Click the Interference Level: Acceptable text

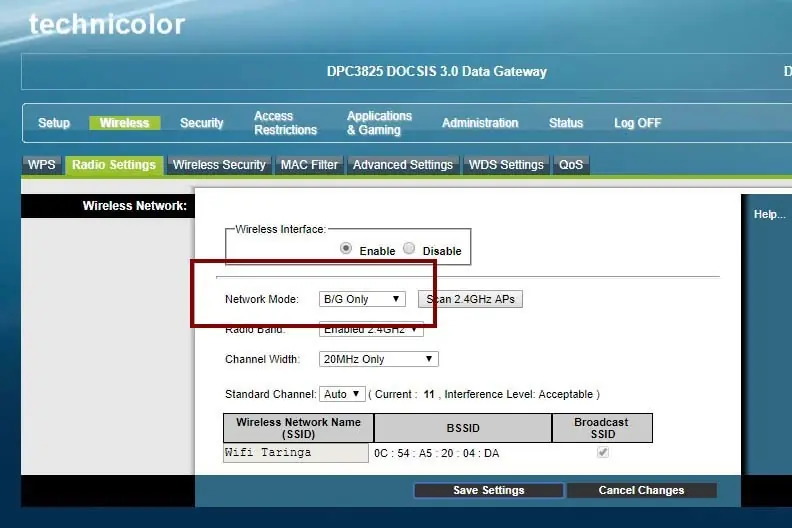(518, 394)
